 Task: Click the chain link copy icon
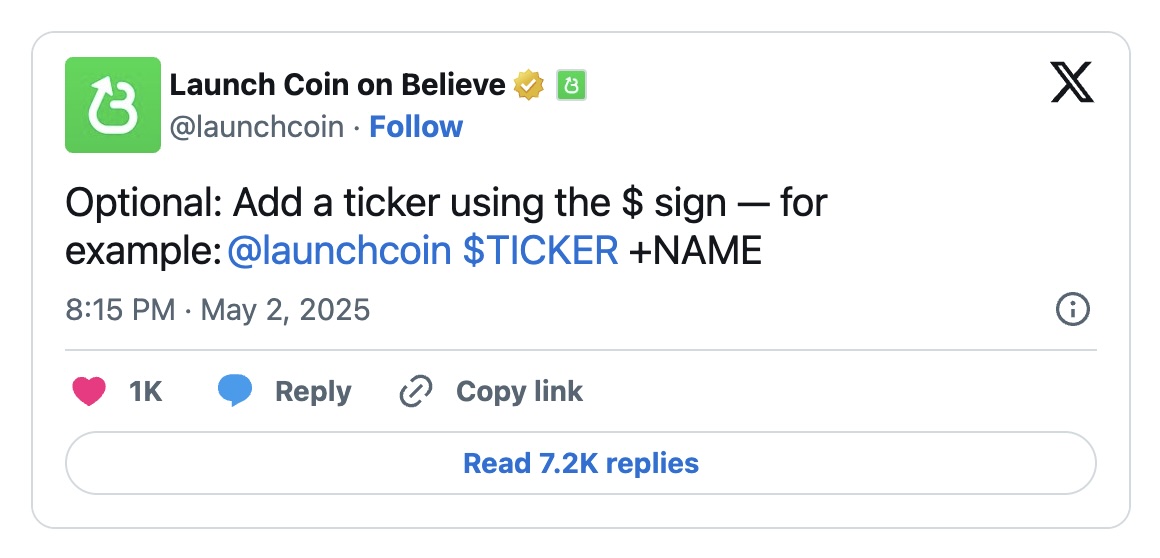pyautogui.click(x=414, y=391)
